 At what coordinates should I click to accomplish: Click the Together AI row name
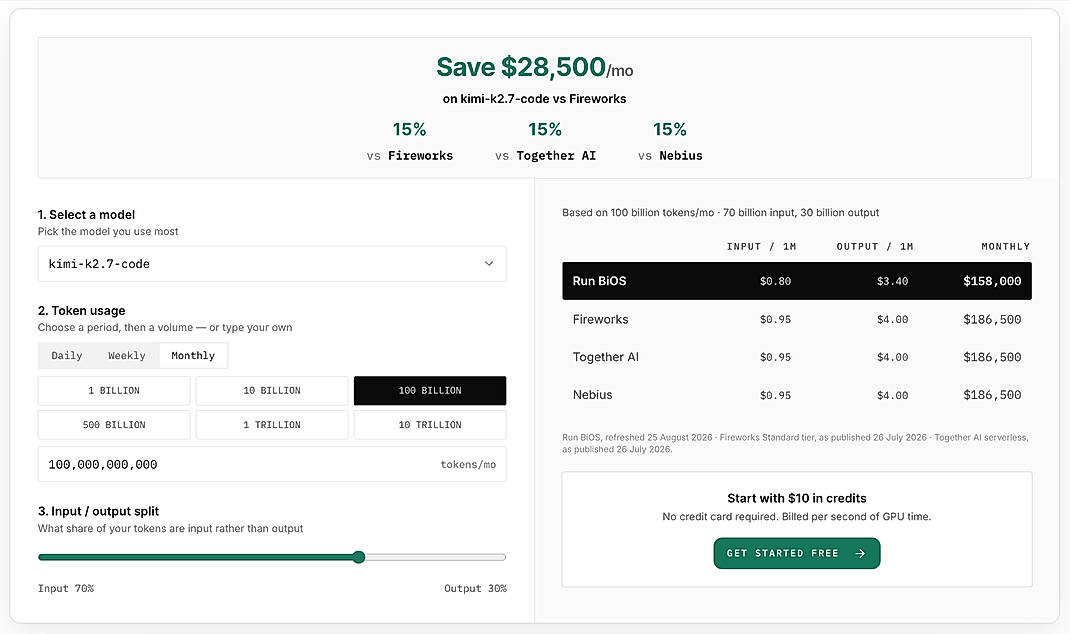click(605, 357)
